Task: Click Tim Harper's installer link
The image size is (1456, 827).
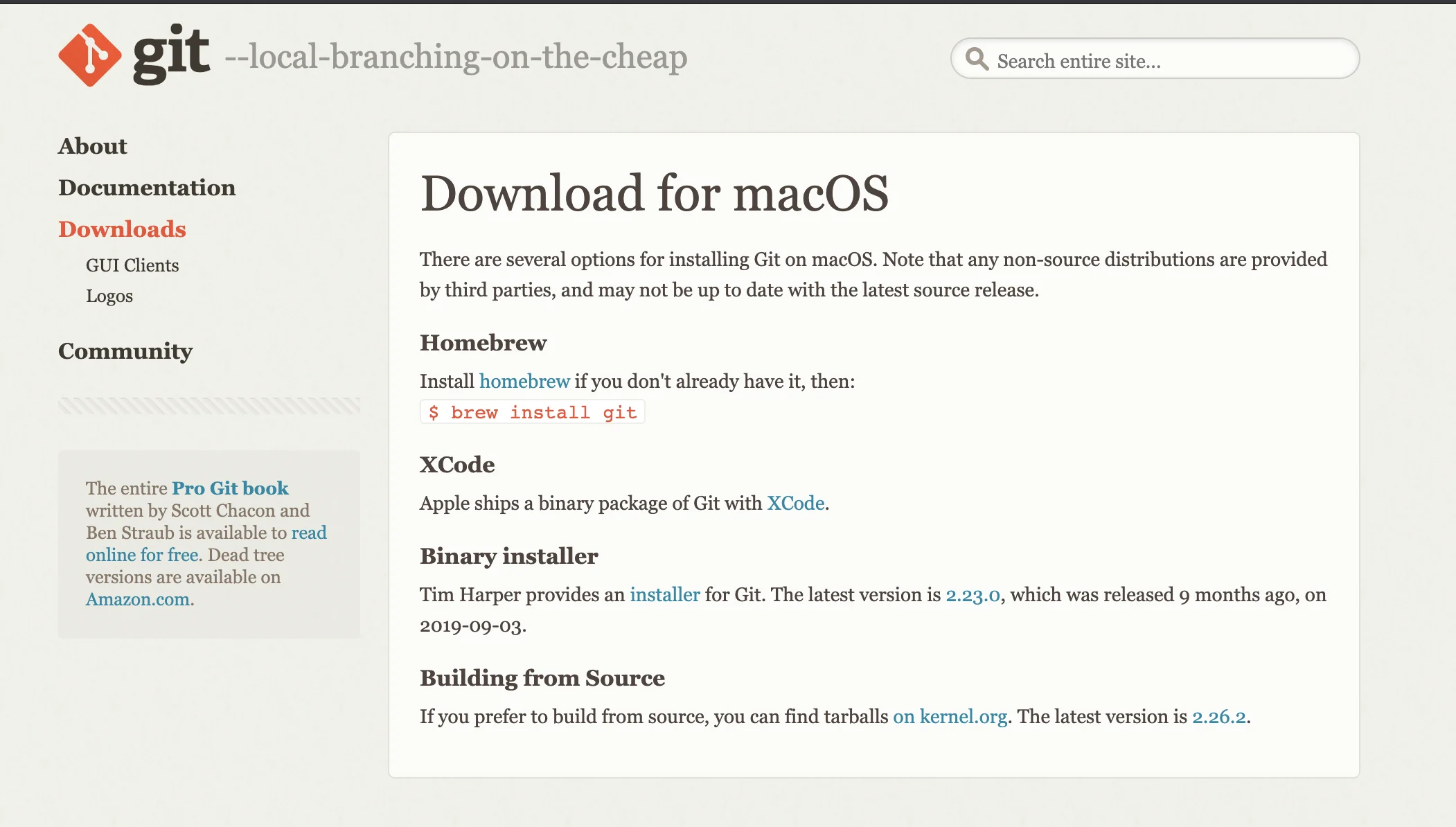Action: (x=664, y=595)
